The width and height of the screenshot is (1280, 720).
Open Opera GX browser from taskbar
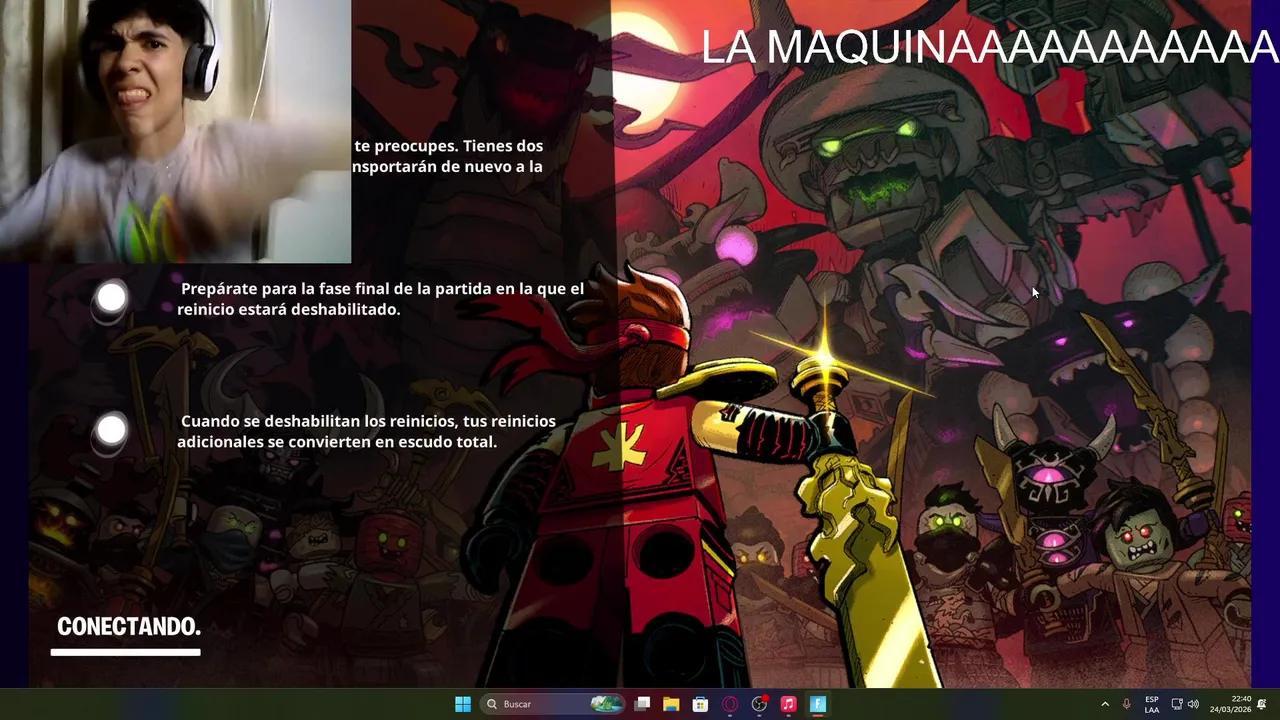point(730,704)
